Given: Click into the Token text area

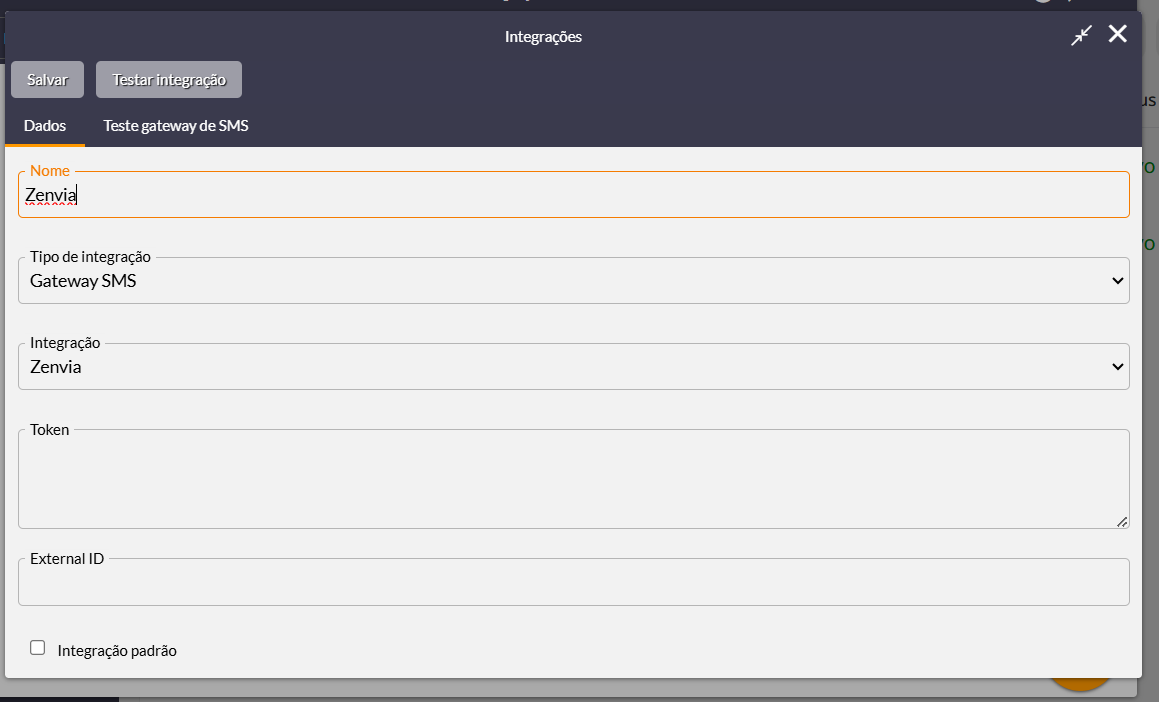Looking at the screenshot, I should (x=574, y=479).
